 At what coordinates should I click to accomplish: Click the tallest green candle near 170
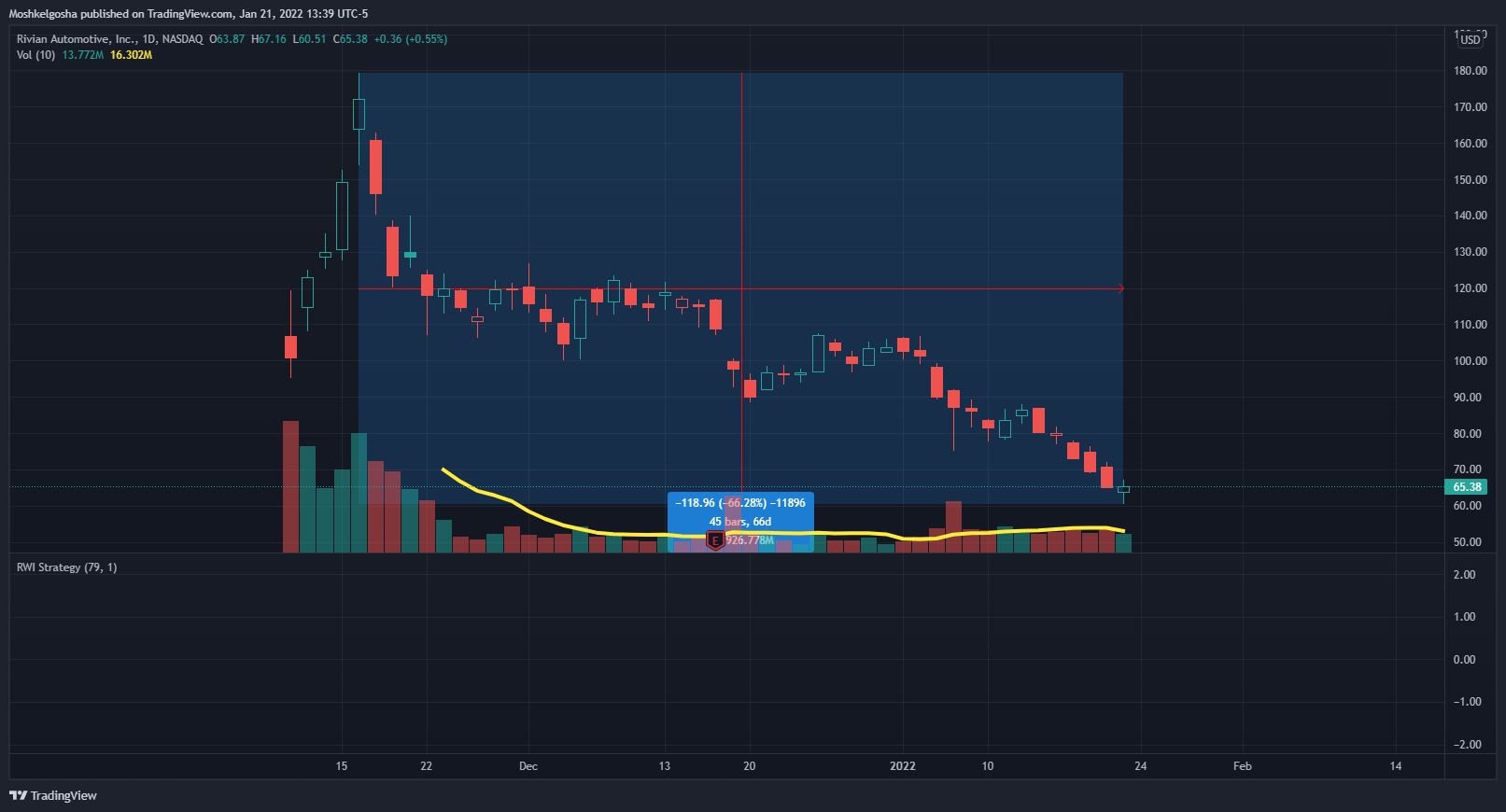359,114
